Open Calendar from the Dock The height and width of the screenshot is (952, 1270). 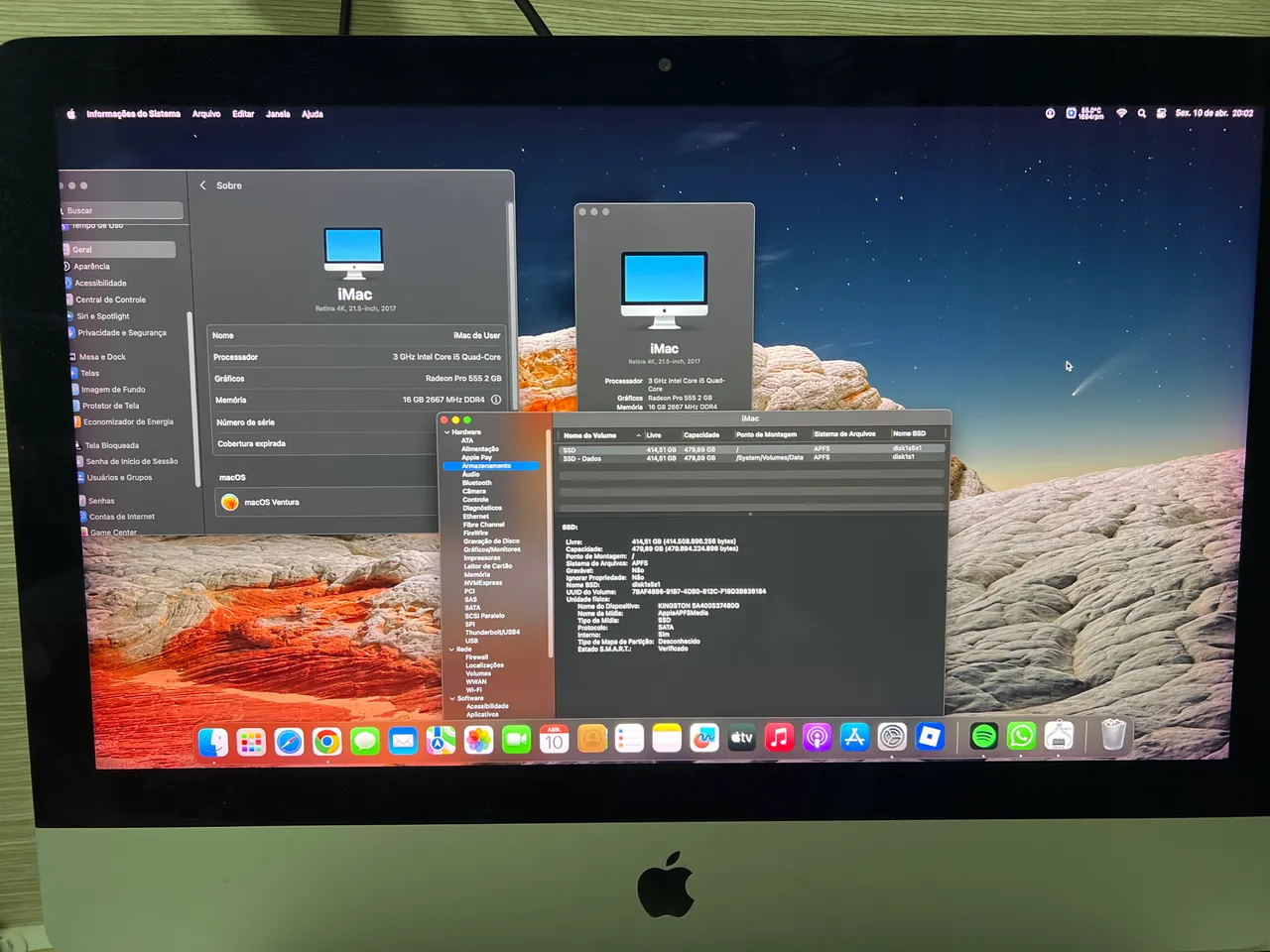(x=554, y=739)
